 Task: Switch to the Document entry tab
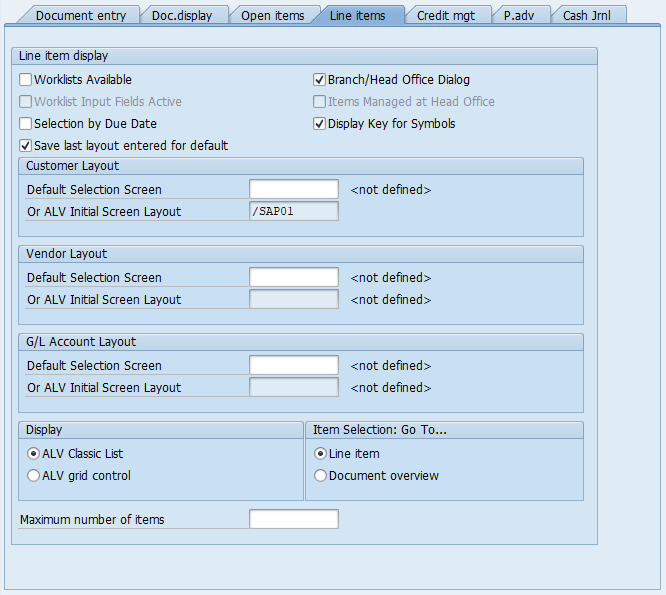81,16
